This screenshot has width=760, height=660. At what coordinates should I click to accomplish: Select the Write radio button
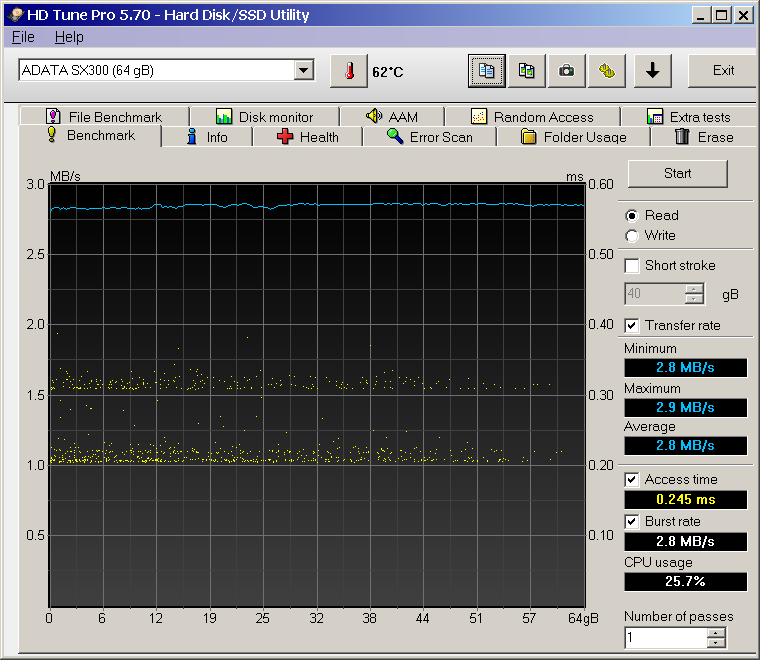(x=632, y=235)
